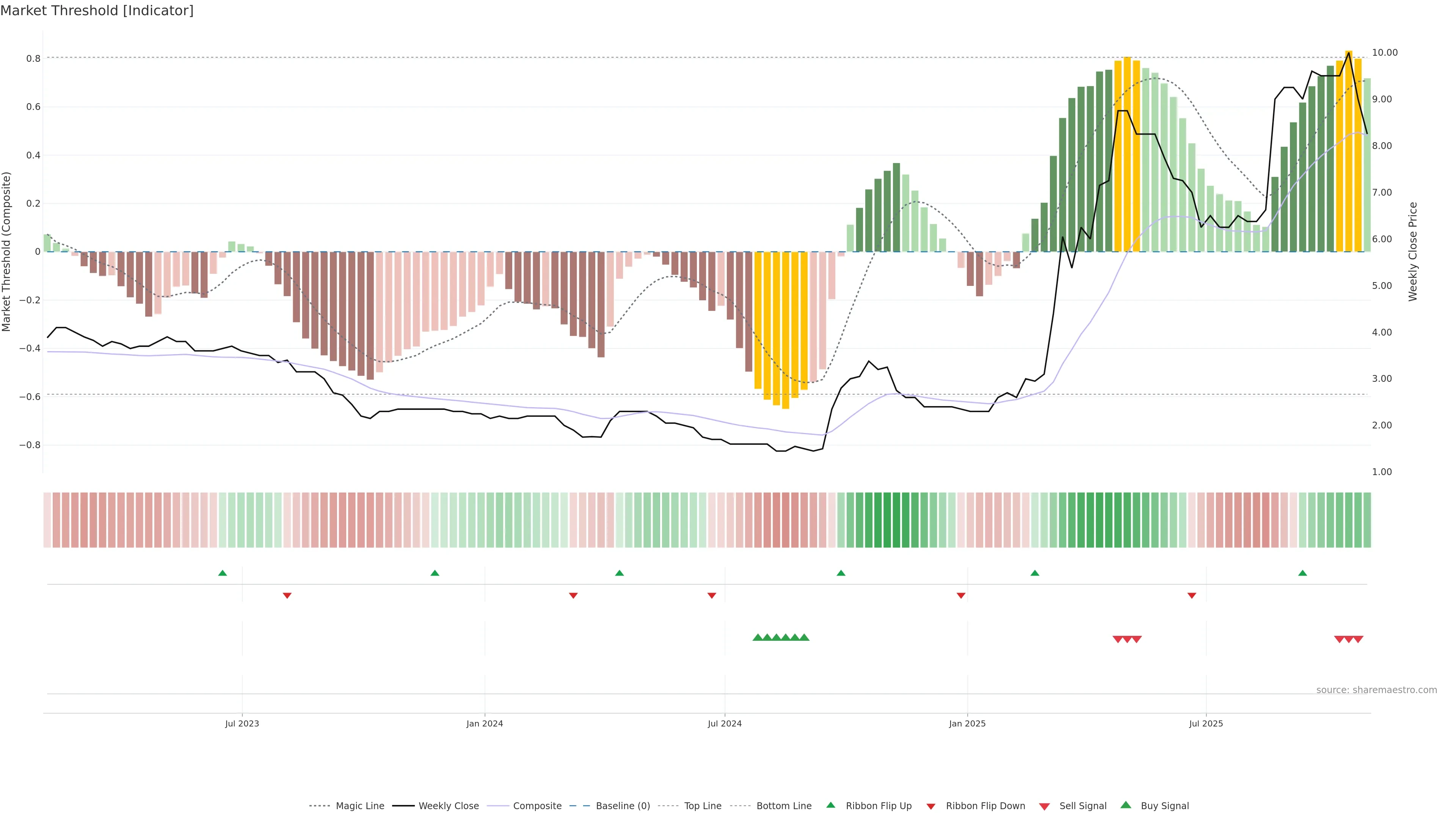Viewport: 1456px width, 819px height.
Task: Click red flip-down marker just before Jul 2025
Action: 1192,595
